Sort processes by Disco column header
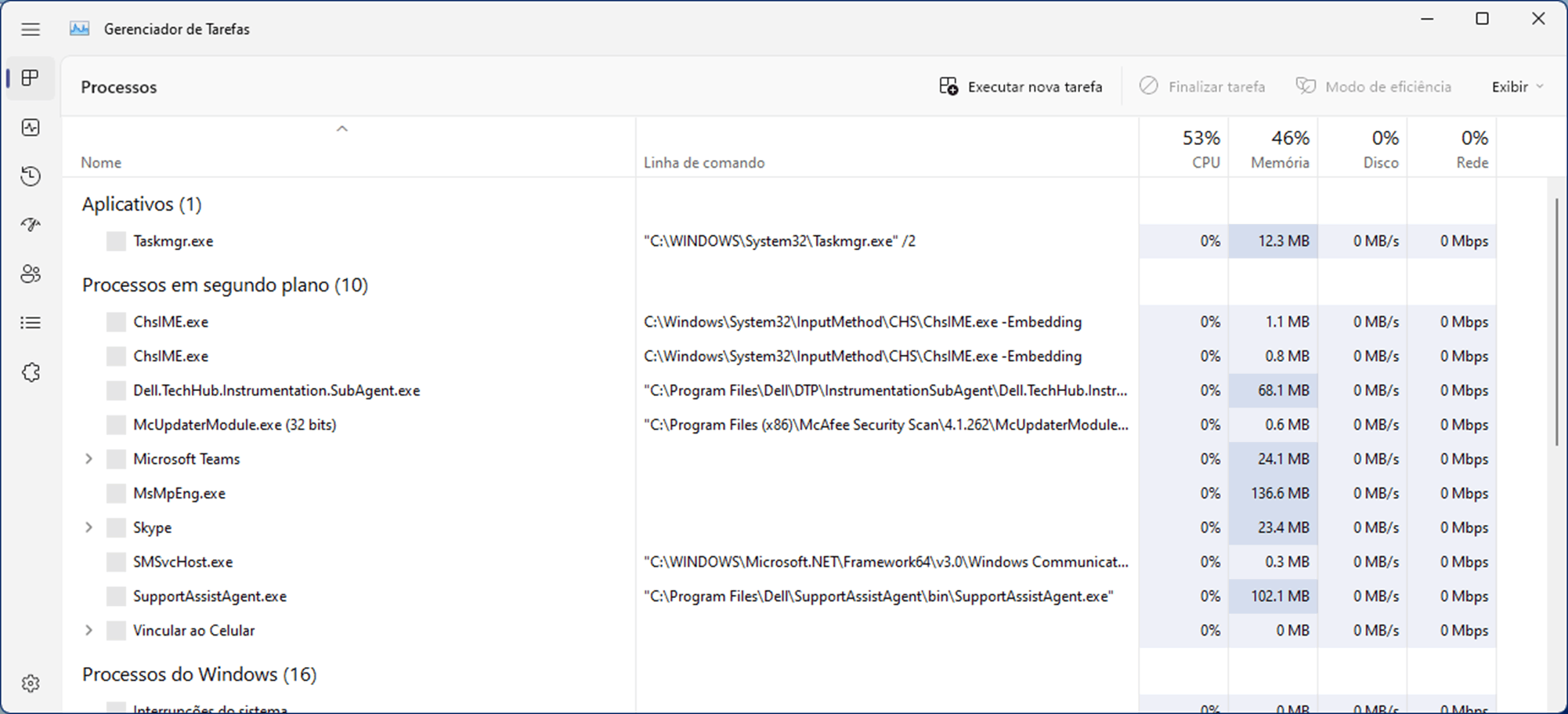The image size is (1568, 714). coord(1363,148)
